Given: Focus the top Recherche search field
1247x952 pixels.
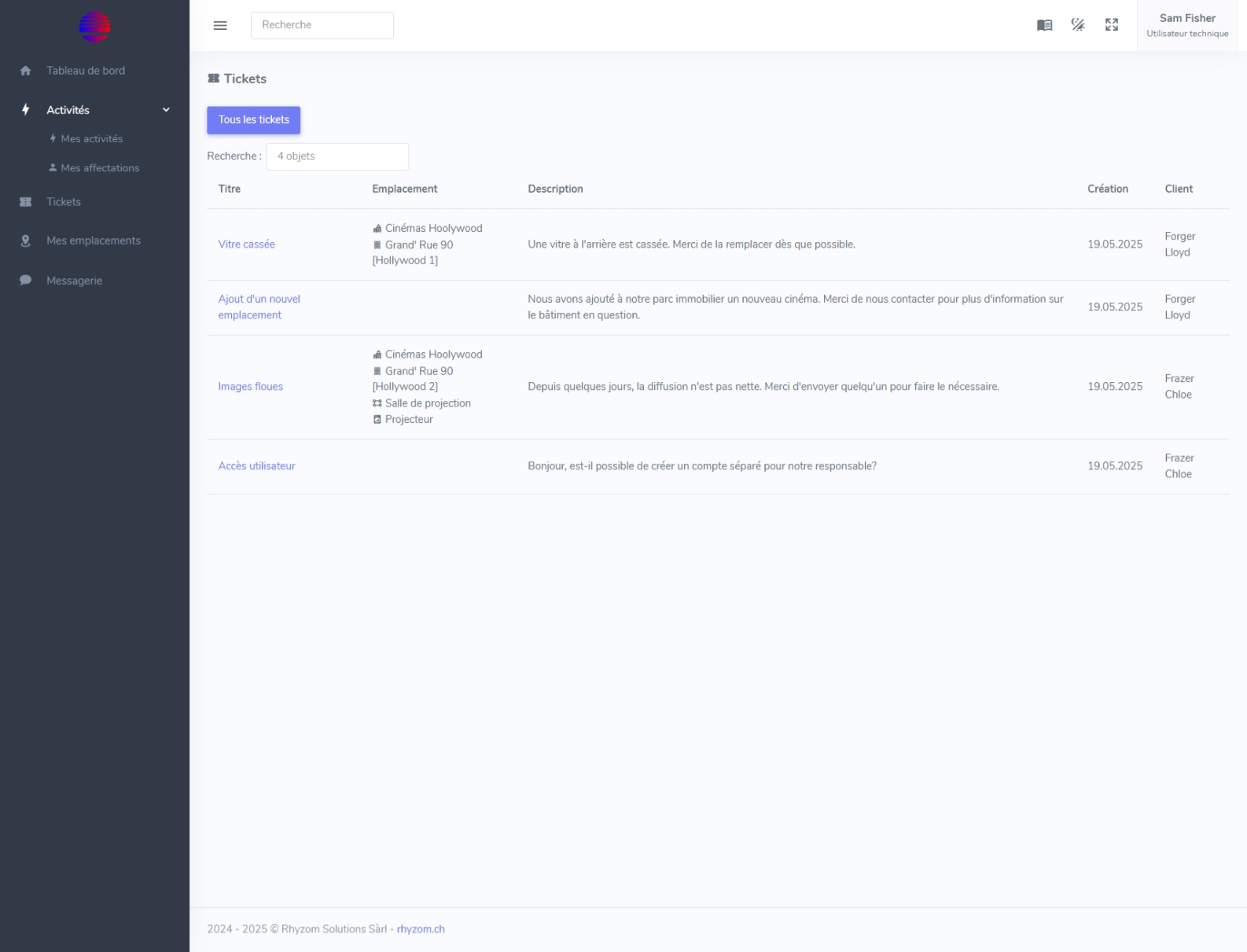Looking at the screenshot, I should tap(322, 25).
